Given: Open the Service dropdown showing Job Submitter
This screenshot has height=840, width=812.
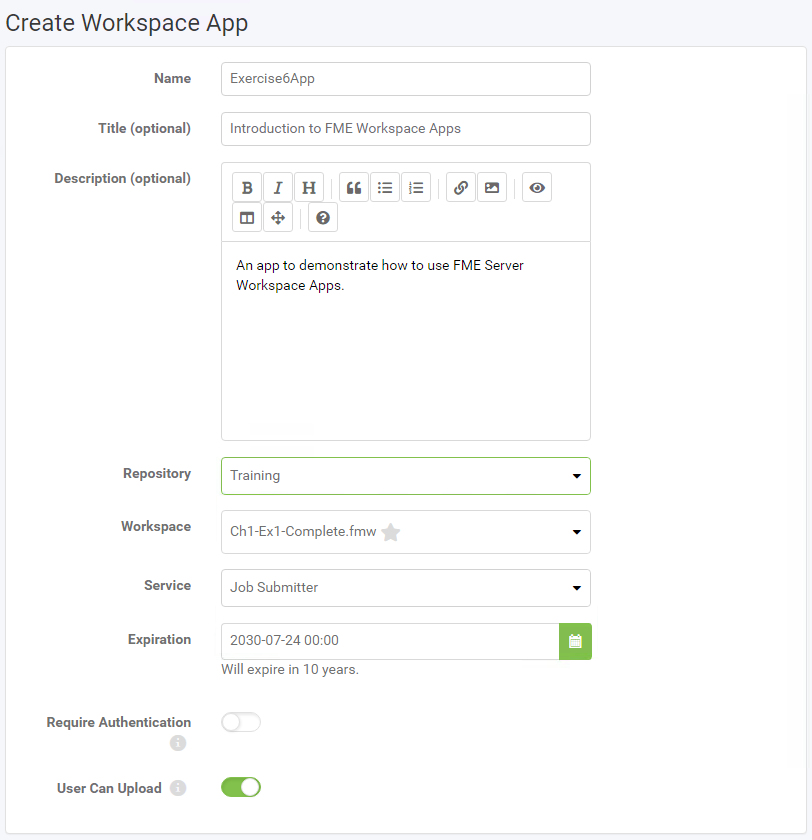Looking at the screenshot, I should [406, 588].
